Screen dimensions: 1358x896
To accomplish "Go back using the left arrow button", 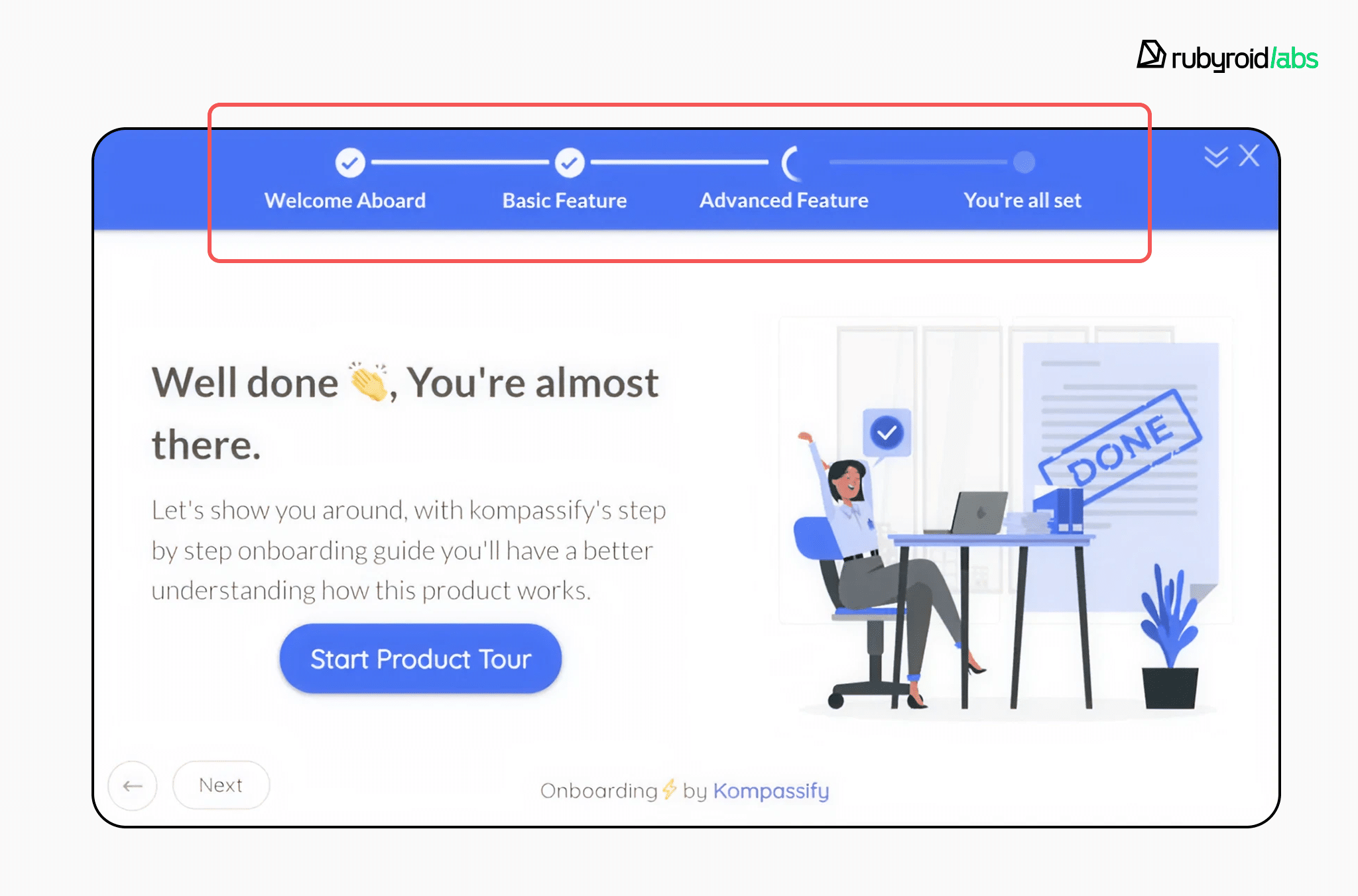I will [133, 785].
